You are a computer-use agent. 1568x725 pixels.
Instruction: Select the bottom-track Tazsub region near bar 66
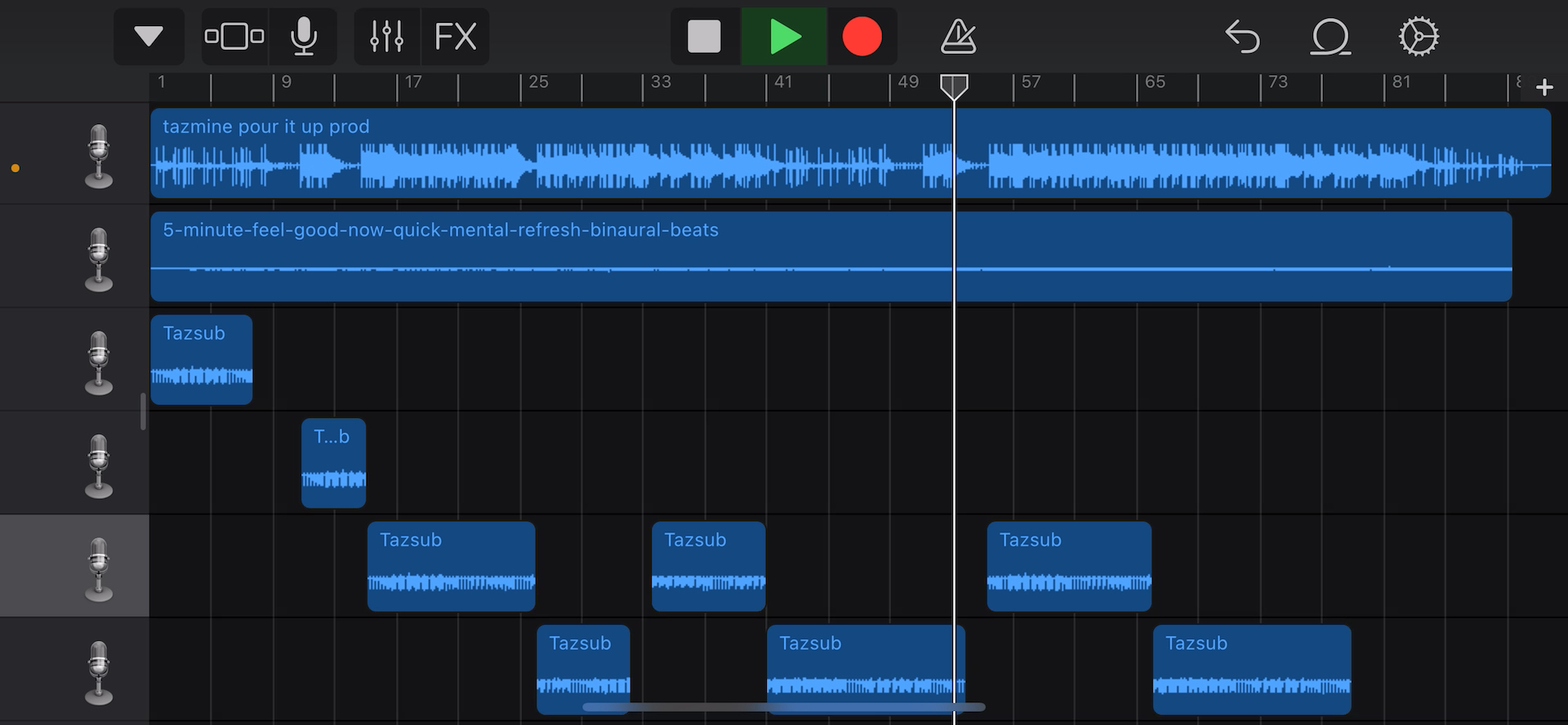point(1252,670)
